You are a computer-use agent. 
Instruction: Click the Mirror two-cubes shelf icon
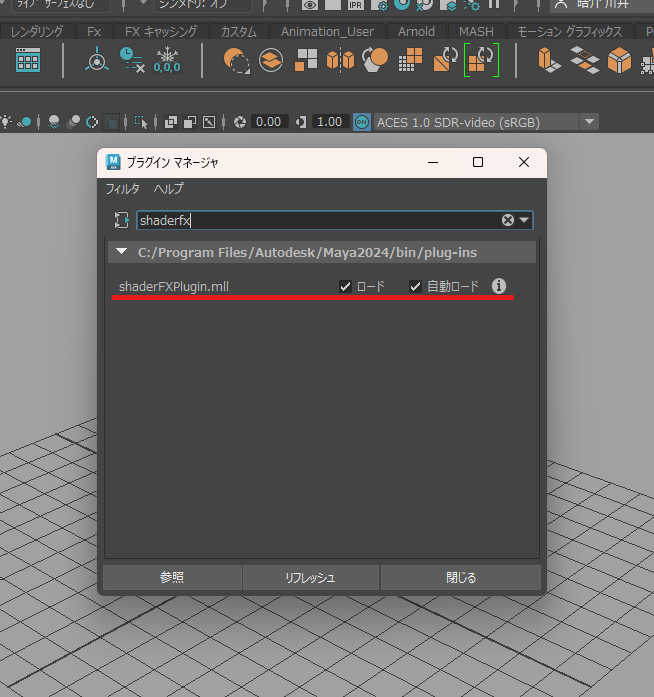point(340,60)
